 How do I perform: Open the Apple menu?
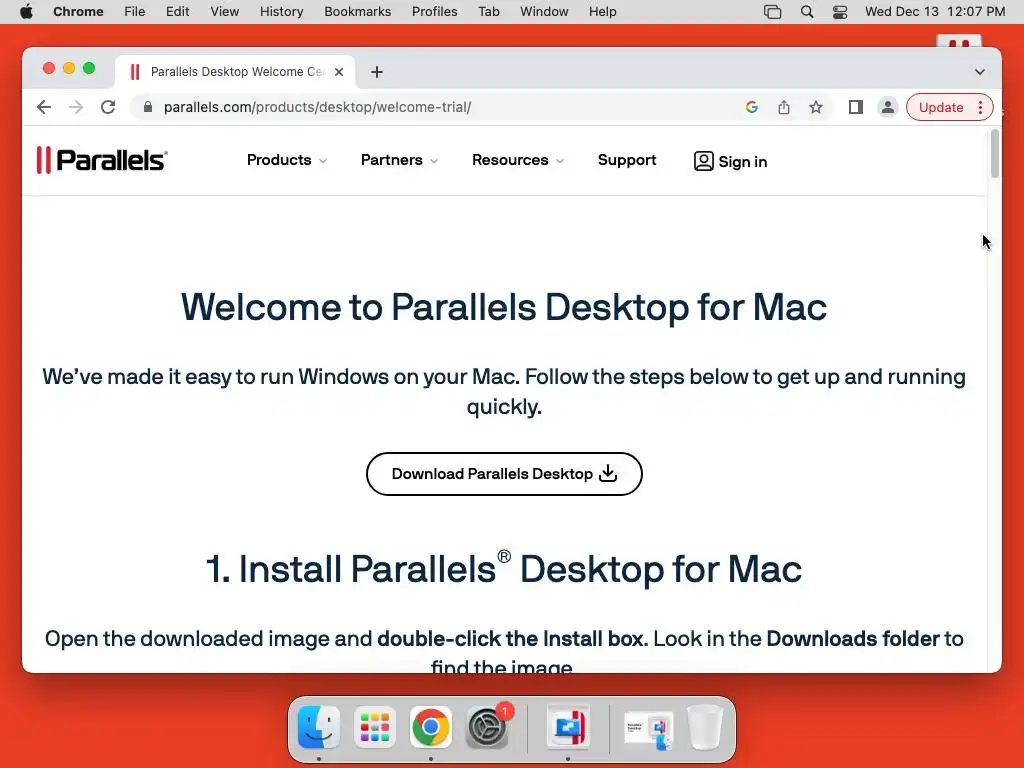tap(26, 12)
